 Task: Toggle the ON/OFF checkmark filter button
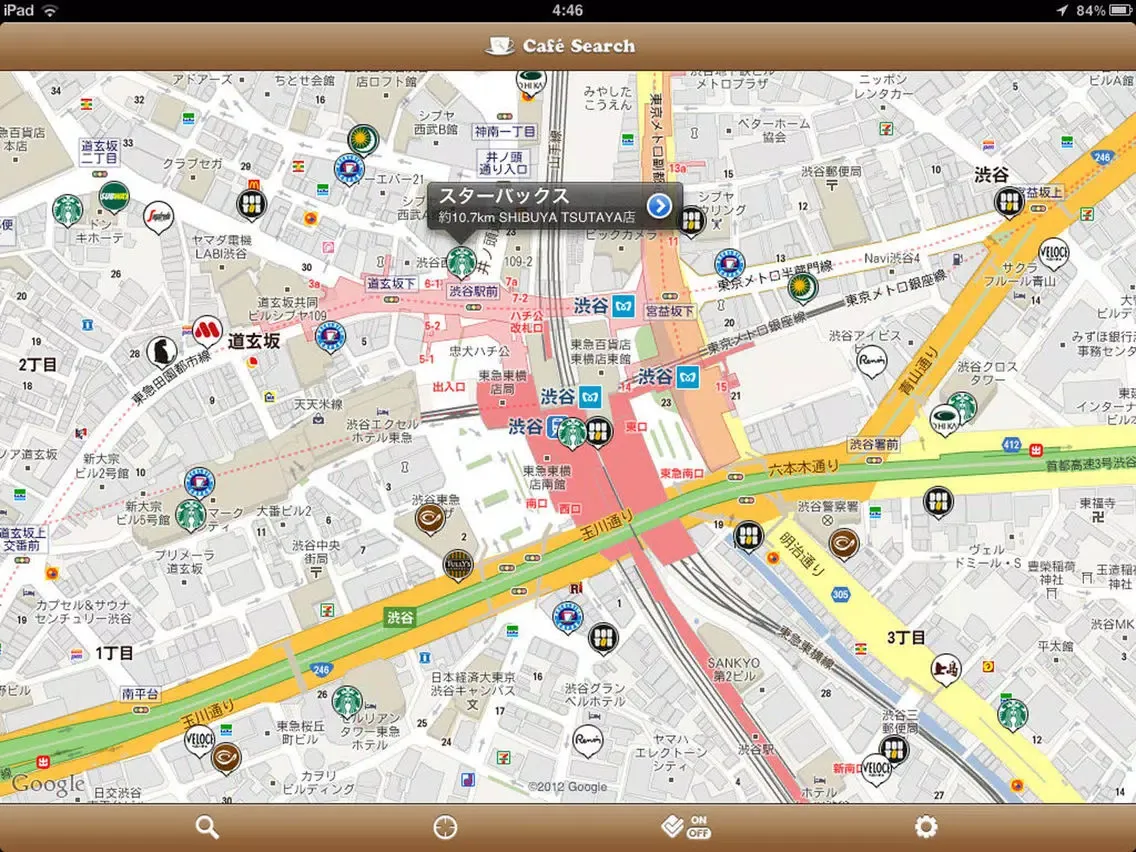click(x=686, y=827)
